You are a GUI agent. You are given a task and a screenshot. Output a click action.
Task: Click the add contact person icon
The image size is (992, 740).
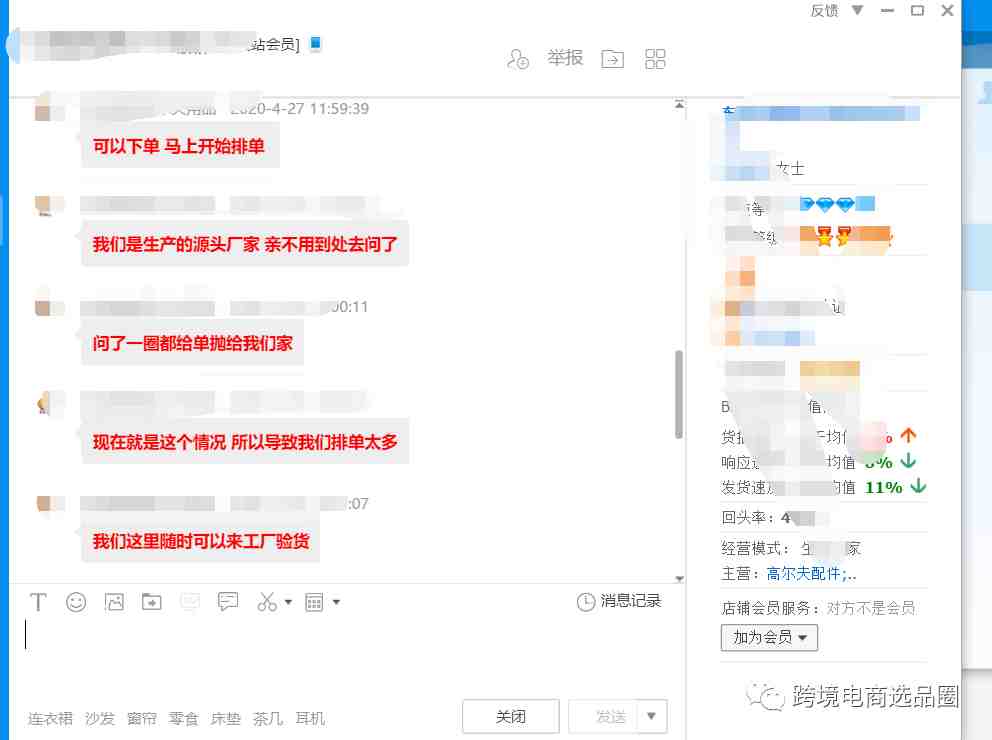(518, 59)
